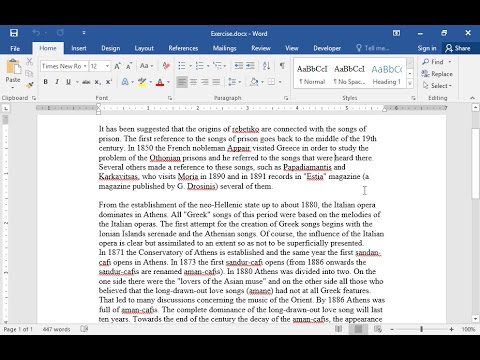Expand the font size dropdown
This screenshot has width=480, height=360.
pos(107,66)
